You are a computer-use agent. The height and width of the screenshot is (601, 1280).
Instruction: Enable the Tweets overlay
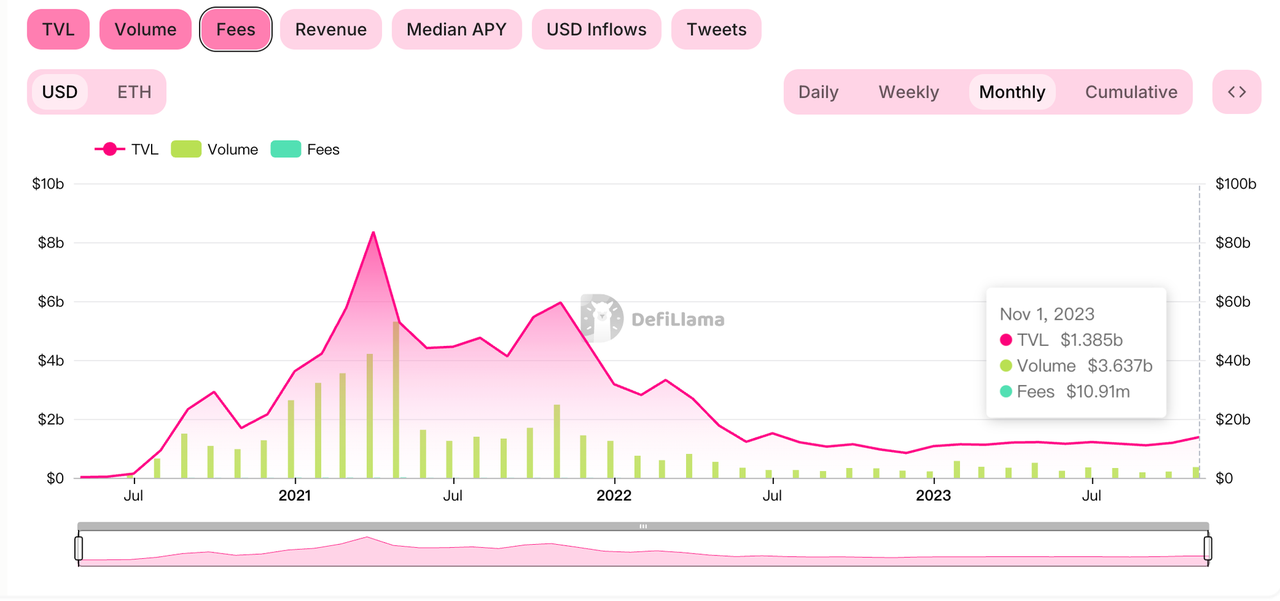pos(716,29)
